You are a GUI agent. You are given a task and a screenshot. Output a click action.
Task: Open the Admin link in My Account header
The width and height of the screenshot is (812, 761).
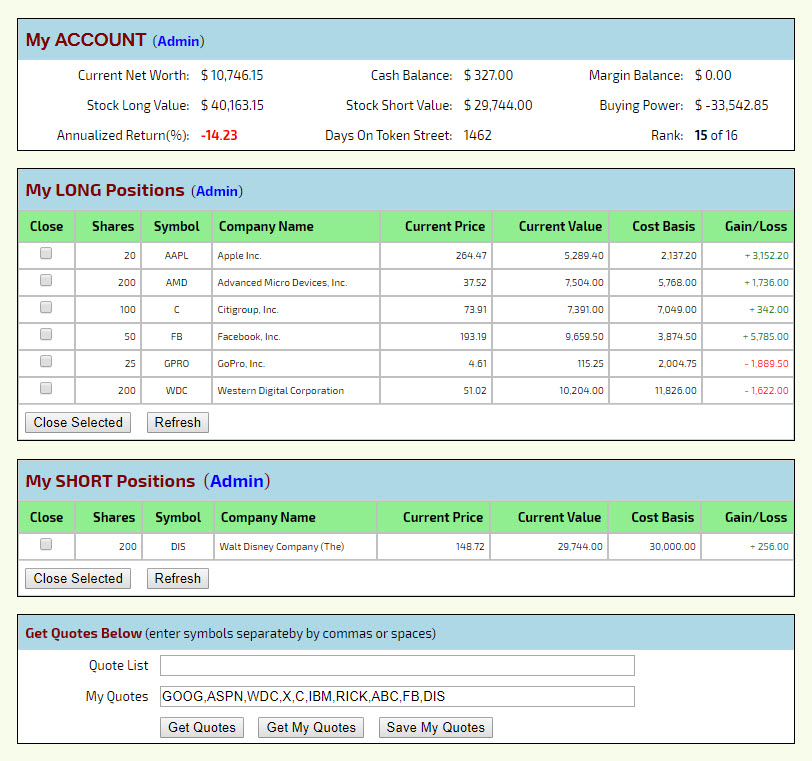point(178,41)
